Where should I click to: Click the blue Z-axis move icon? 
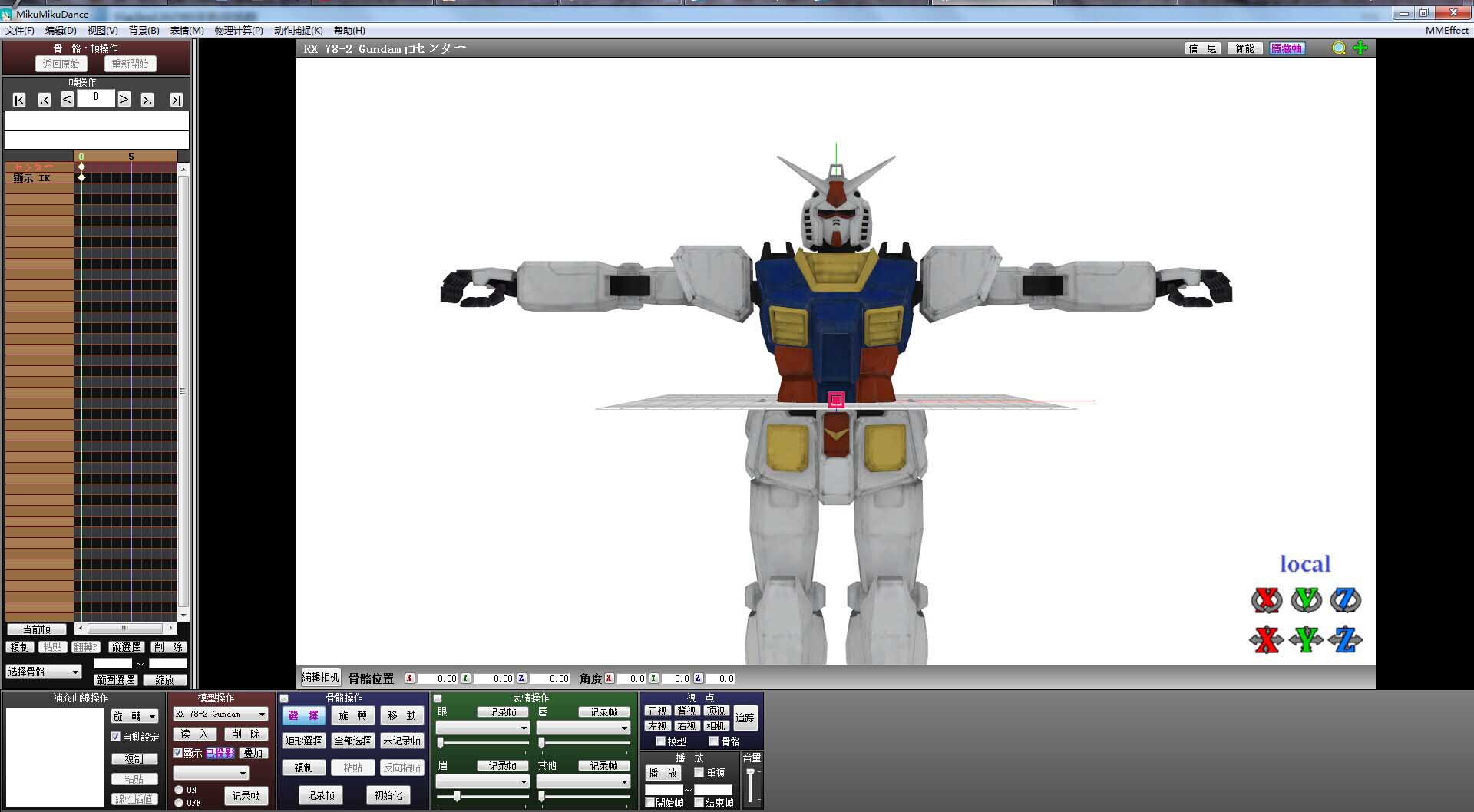pos(1345,639)
